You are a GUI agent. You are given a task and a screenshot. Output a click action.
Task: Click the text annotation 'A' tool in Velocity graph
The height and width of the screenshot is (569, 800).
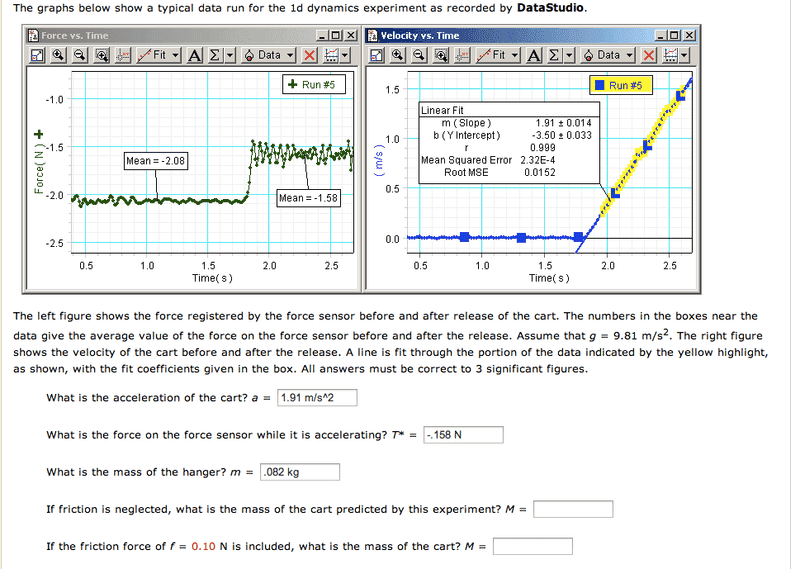[535, 55]
